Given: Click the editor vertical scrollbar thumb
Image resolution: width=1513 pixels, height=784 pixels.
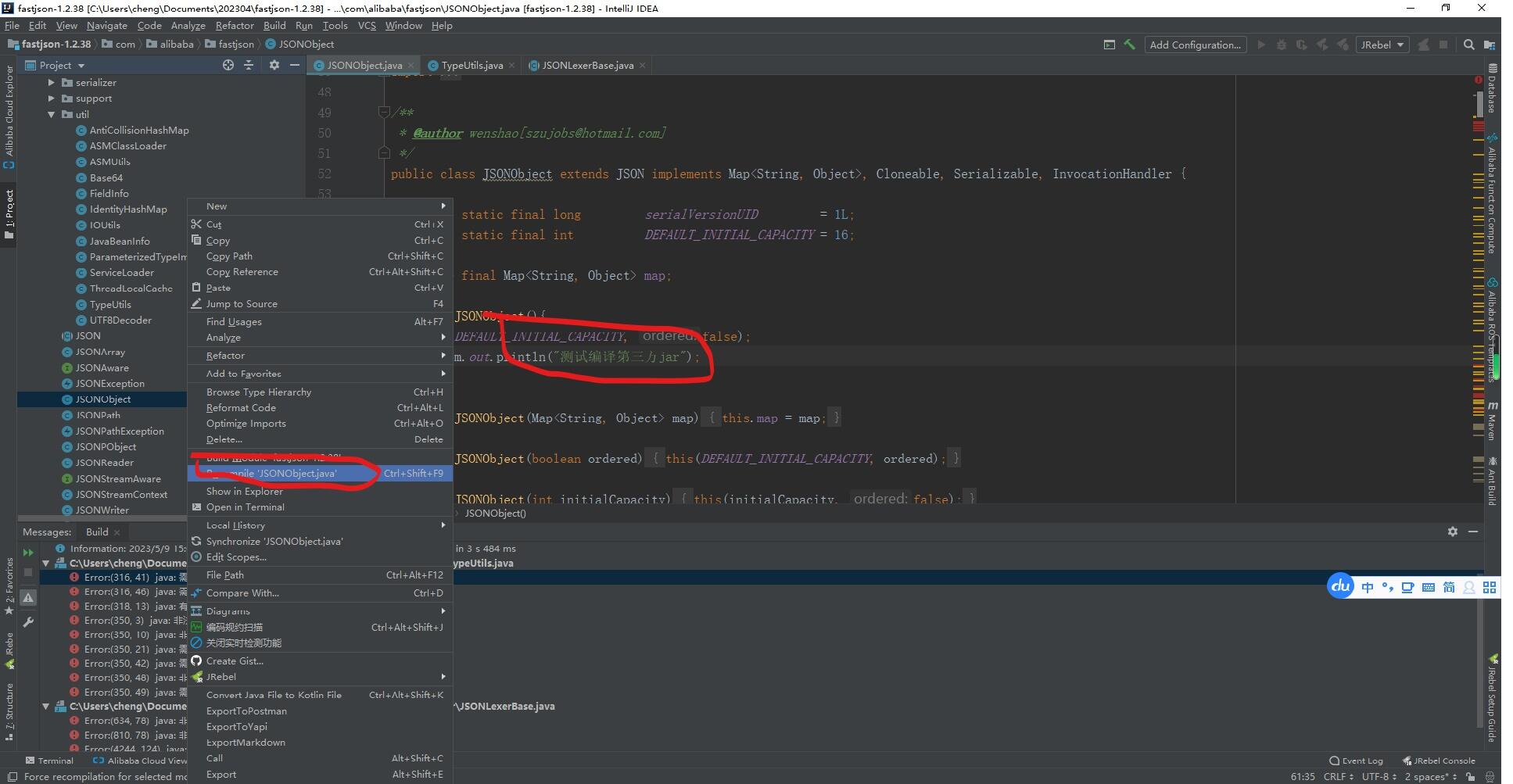Looking at the screenshot, I should [x=1479, y=105].
